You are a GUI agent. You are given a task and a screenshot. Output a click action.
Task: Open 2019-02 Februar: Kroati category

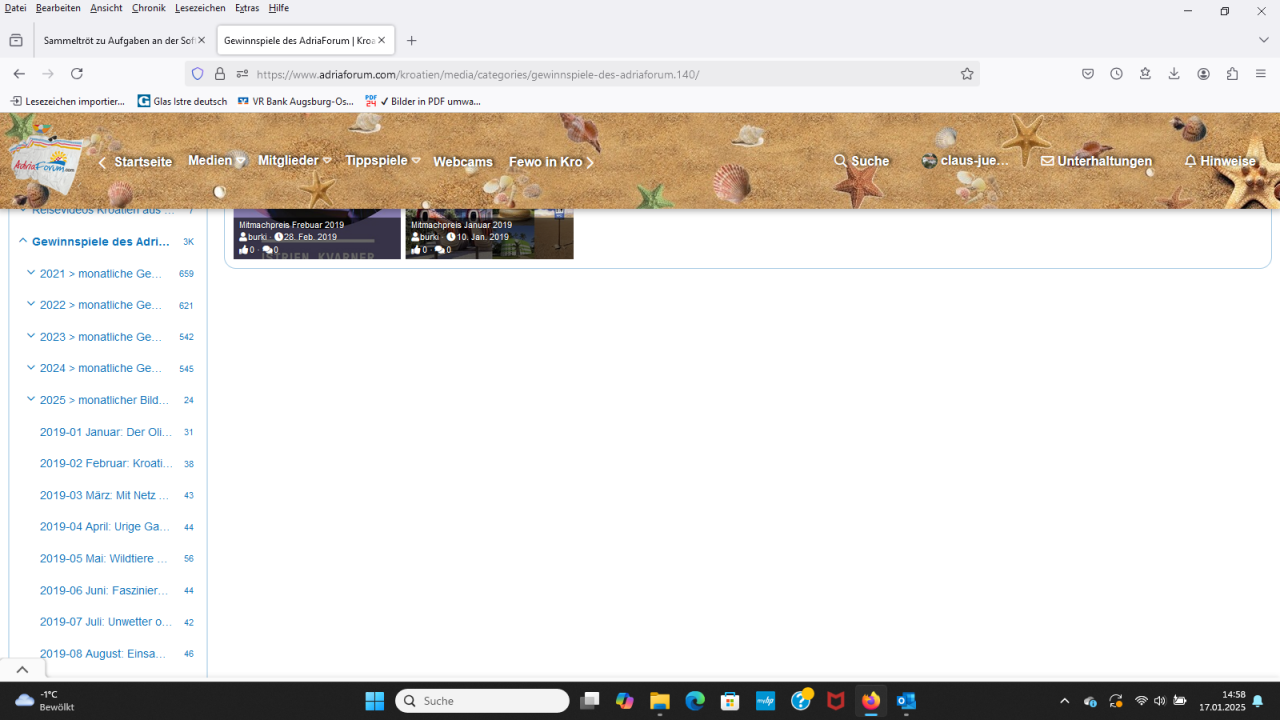(x=106, y=464)
